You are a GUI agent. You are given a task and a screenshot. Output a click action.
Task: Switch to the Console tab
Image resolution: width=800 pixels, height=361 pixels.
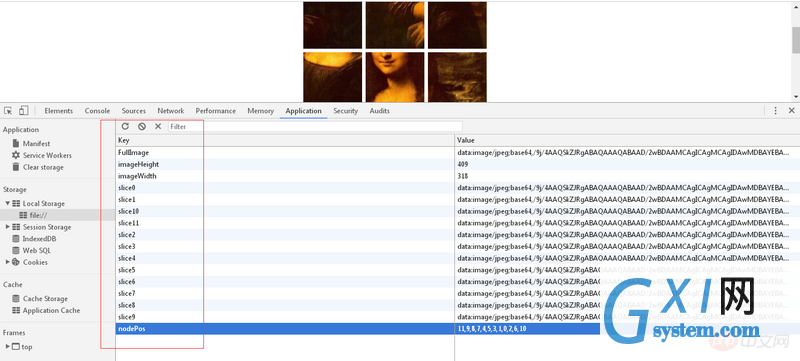97,111
